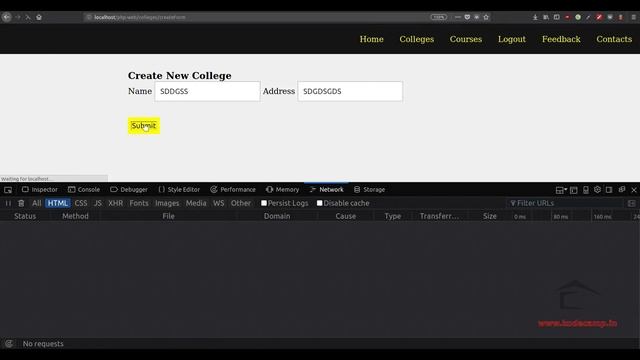This screenshot has width=640, height=360.
Task: Click the performance analysis icon beside No requests
Action: (x=9, y=344)
